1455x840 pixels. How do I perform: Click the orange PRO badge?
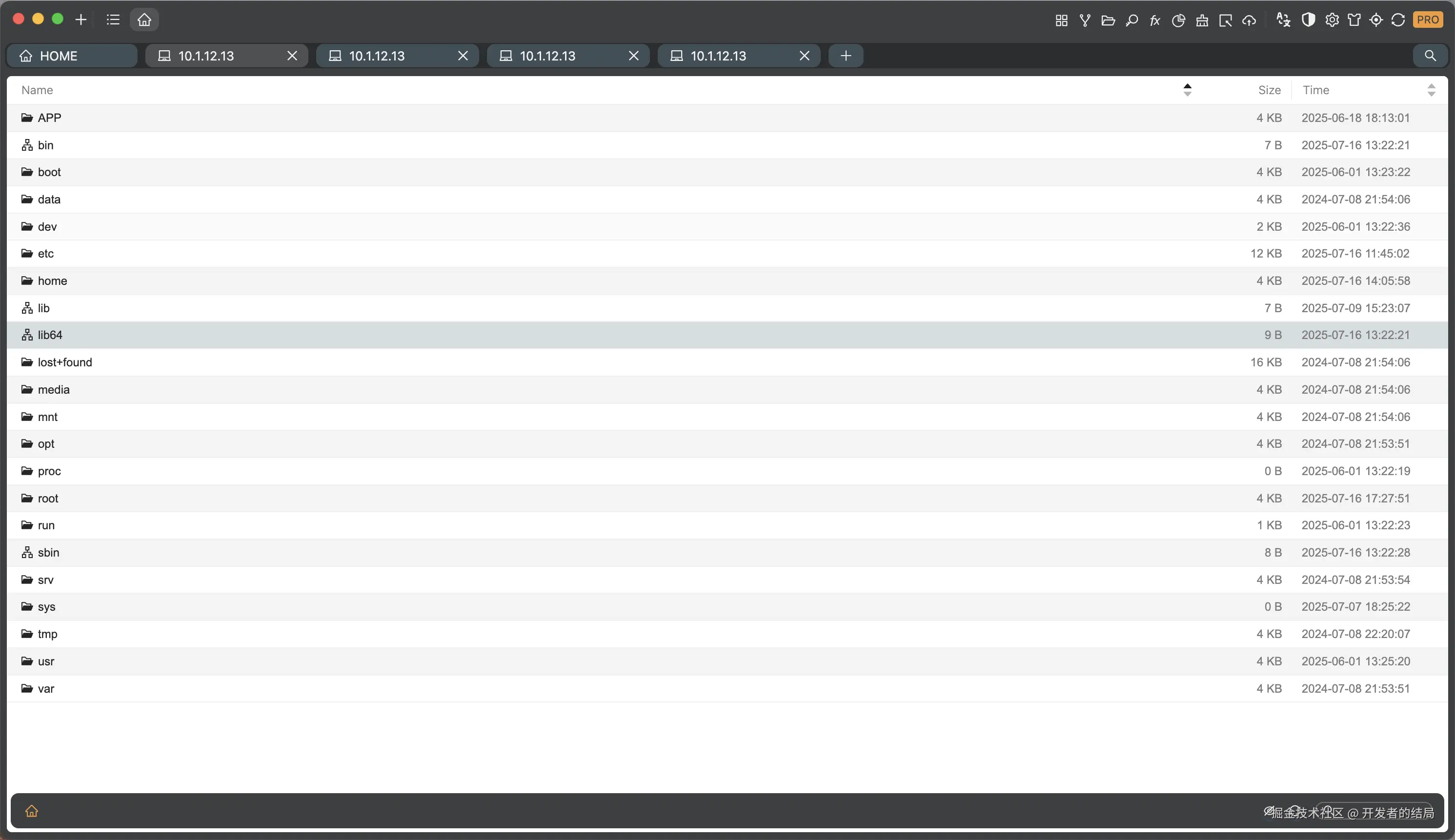pyautogui.click(x=1428, y=20)
